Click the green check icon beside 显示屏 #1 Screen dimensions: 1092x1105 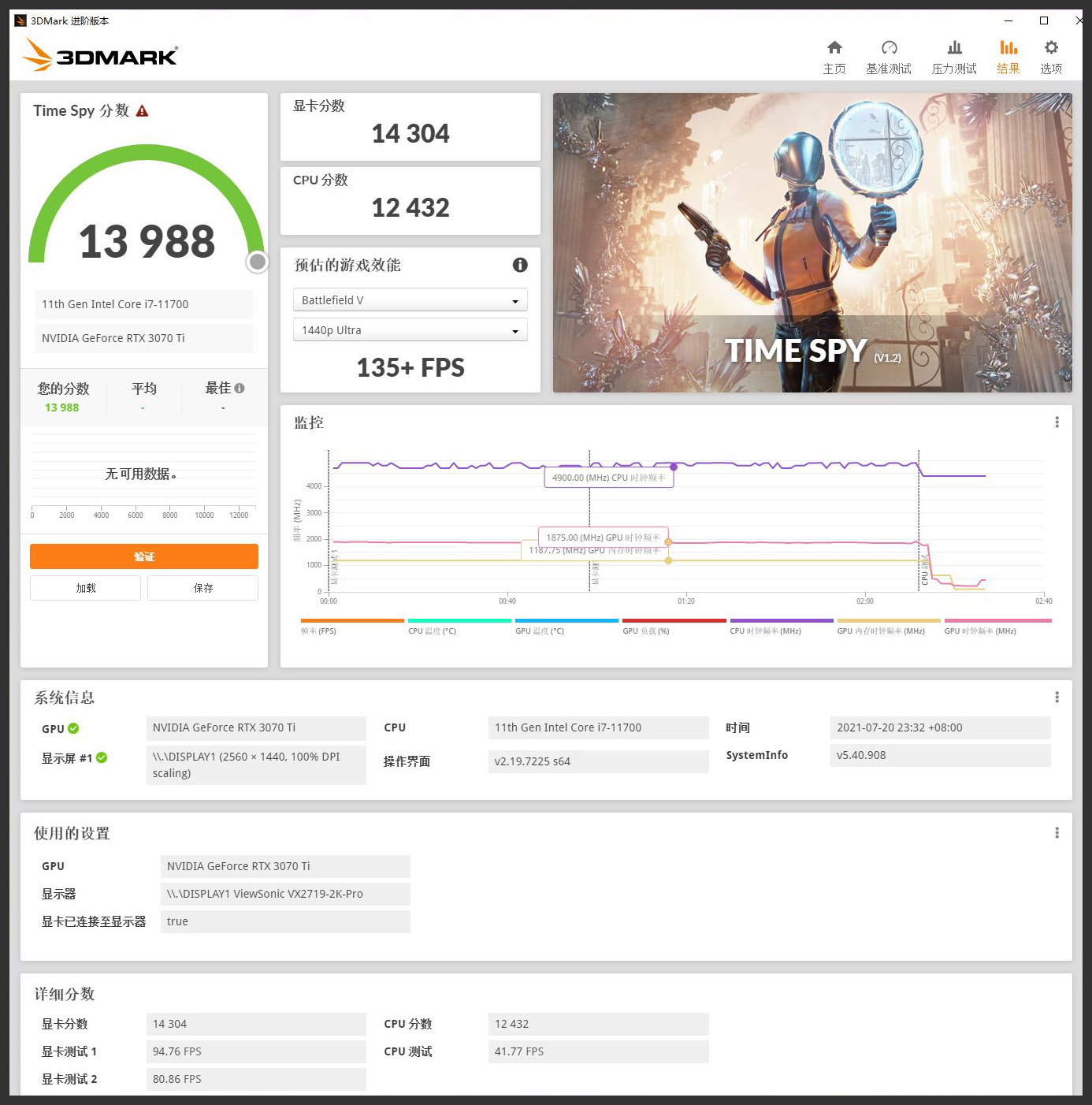pos(102,757)
